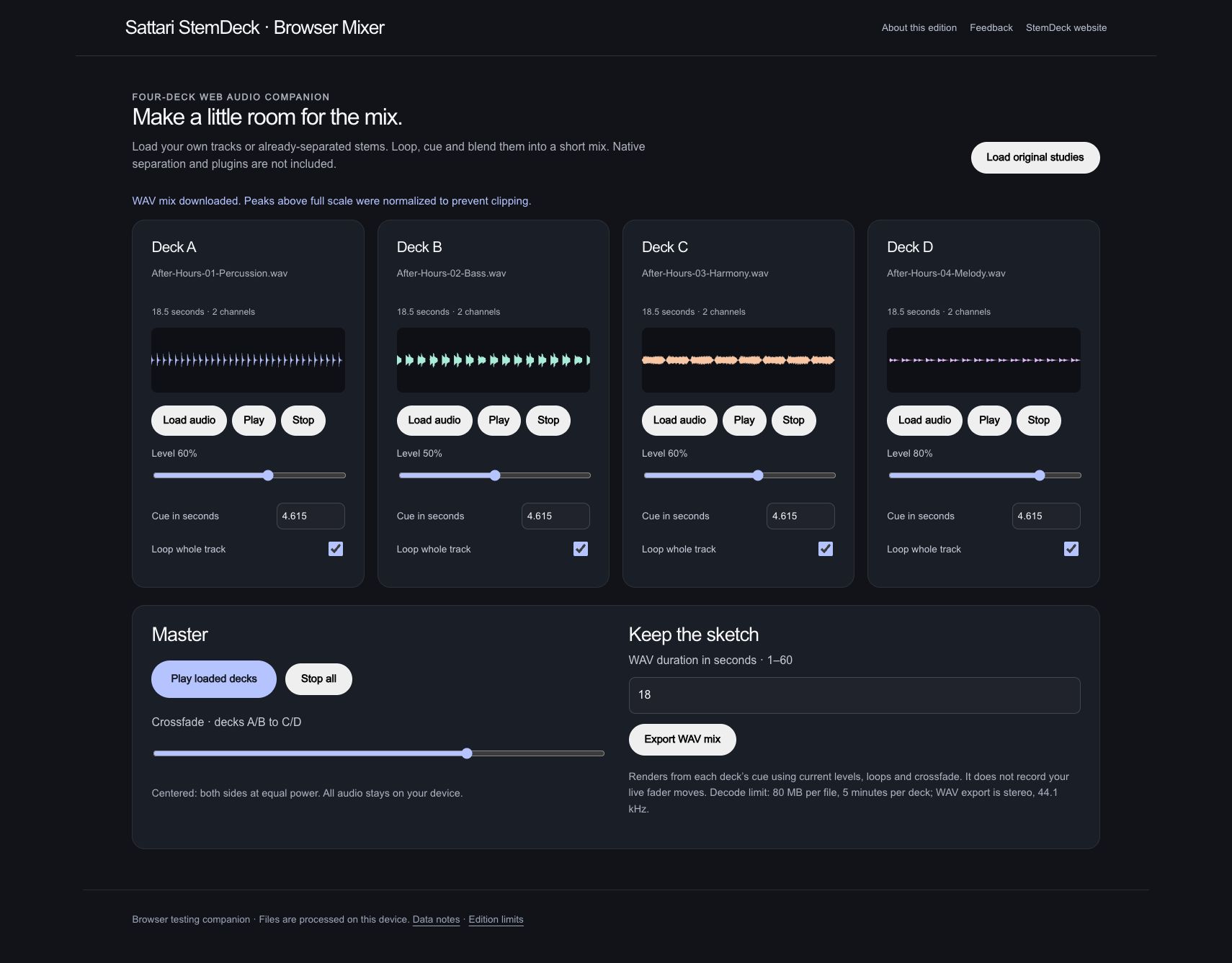Toggle Loop whole track on Deck B
Viewport: 1232px width, 963px height.
[x=581, y=549]
